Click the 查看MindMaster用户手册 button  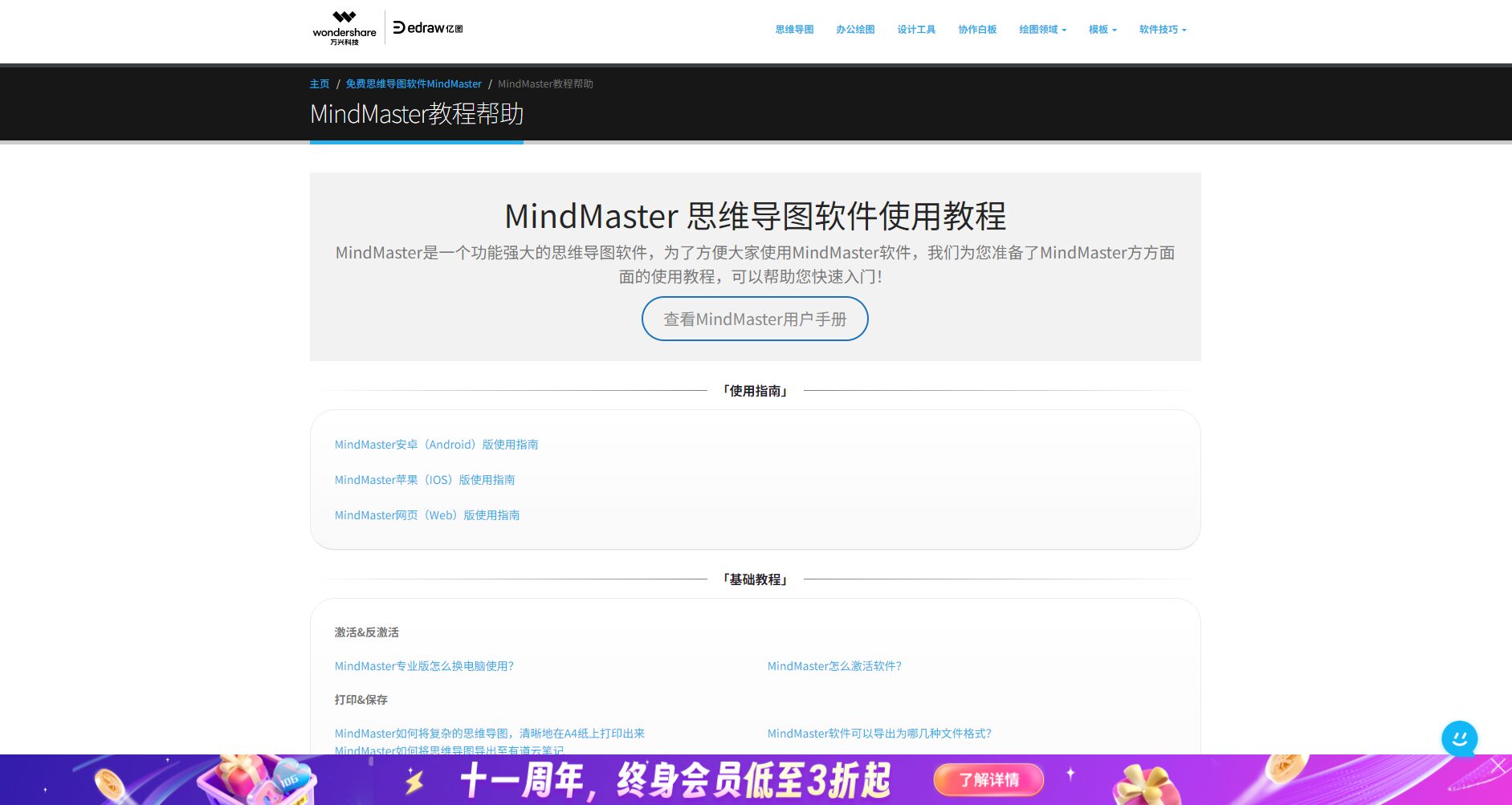(x=755, y=319)
